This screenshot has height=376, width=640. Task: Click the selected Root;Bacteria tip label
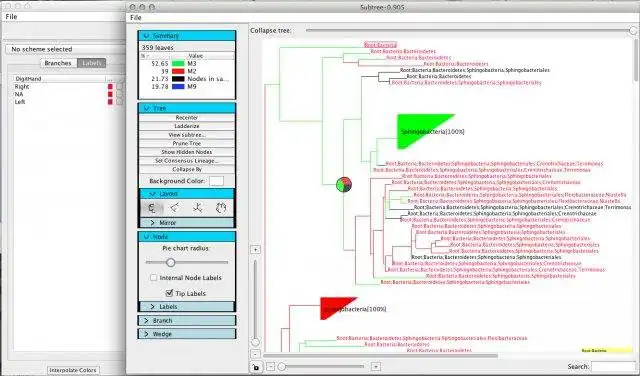pyautogui.click(x=380, y=45)
